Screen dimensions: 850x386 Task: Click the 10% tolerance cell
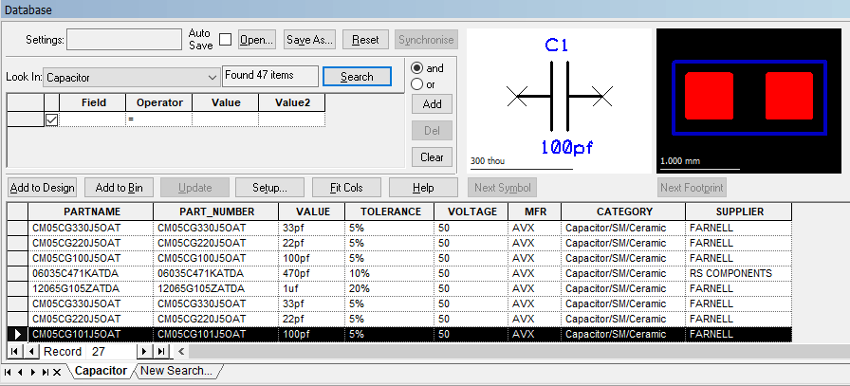[x=390, y=273]
